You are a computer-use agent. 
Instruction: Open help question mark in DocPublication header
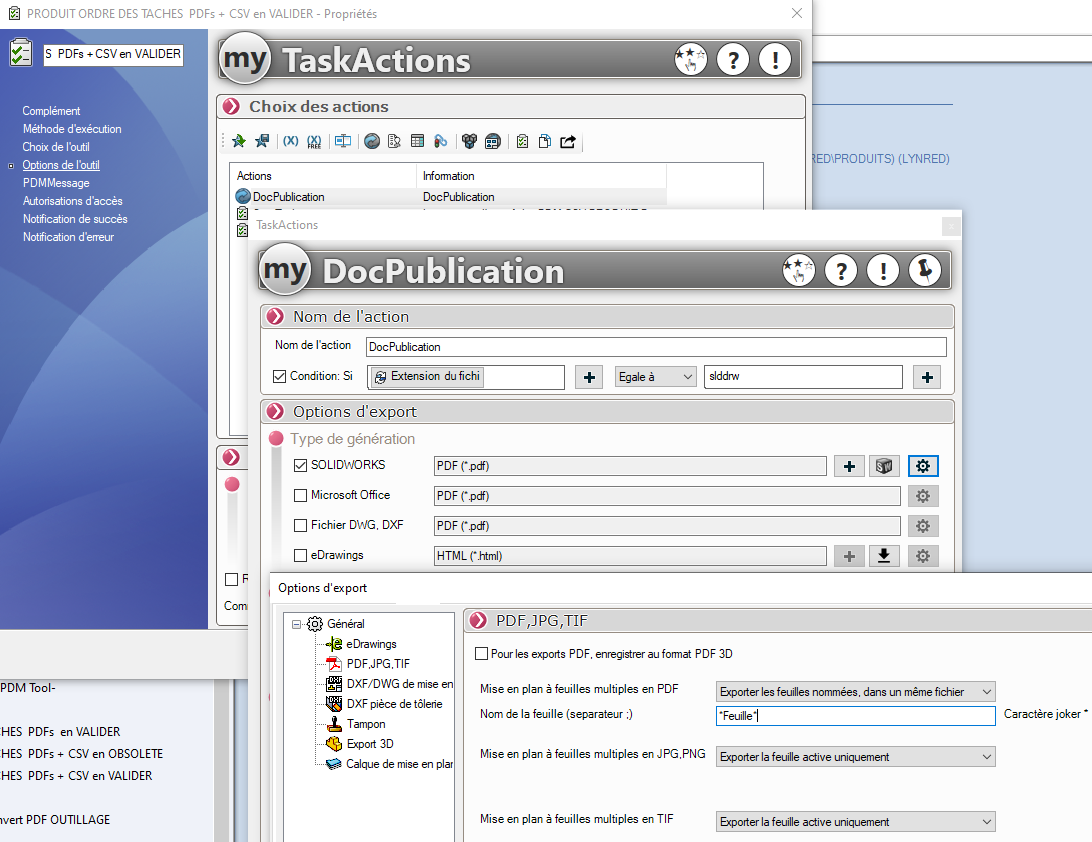click(x=842, y=271)
